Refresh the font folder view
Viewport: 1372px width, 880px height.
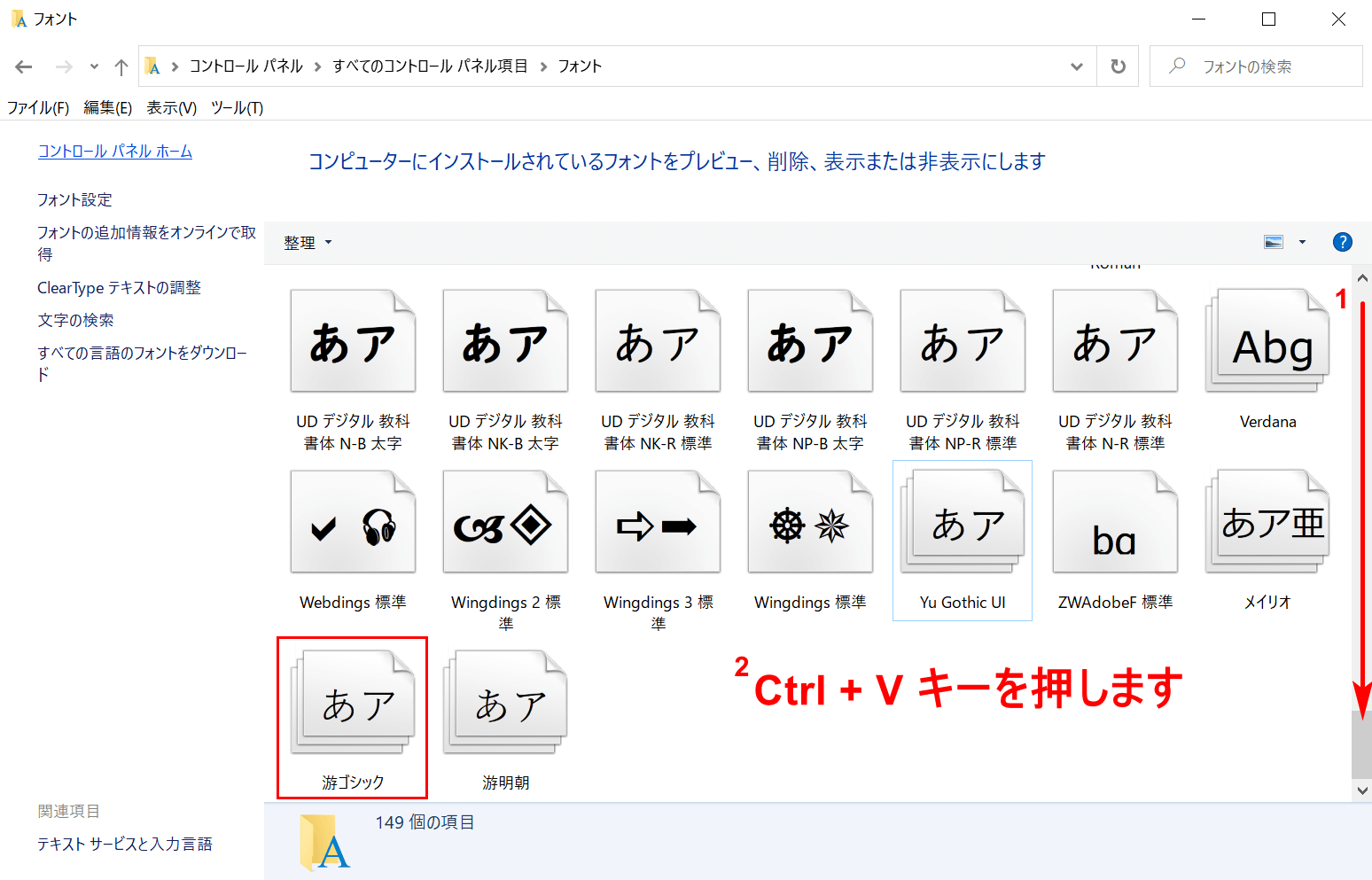point(1119,66)
